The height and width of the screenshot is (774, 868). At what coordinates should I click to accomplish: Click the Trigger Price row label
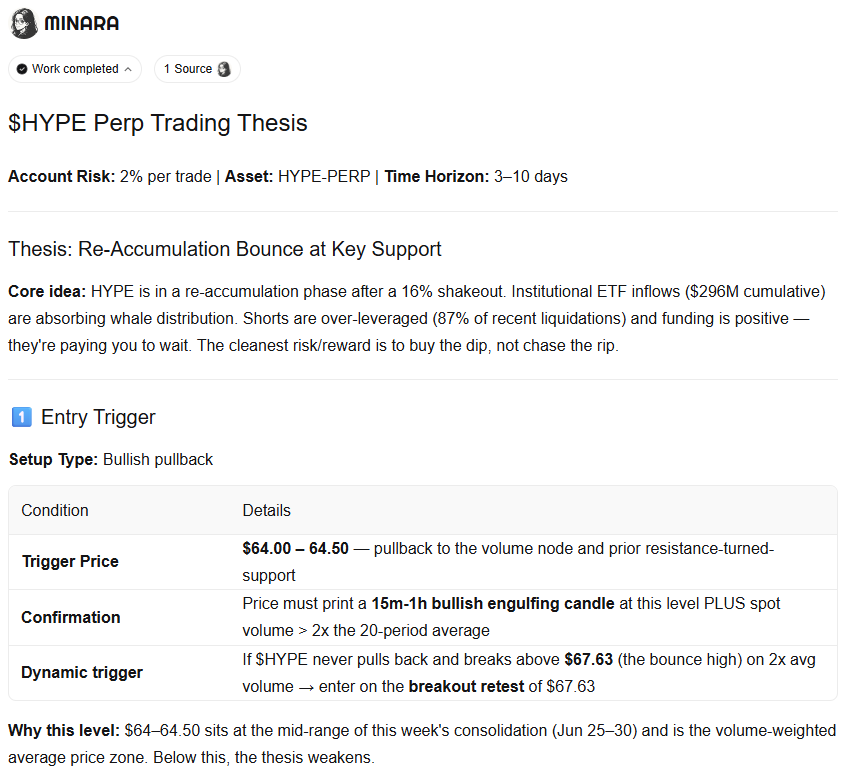70,561
